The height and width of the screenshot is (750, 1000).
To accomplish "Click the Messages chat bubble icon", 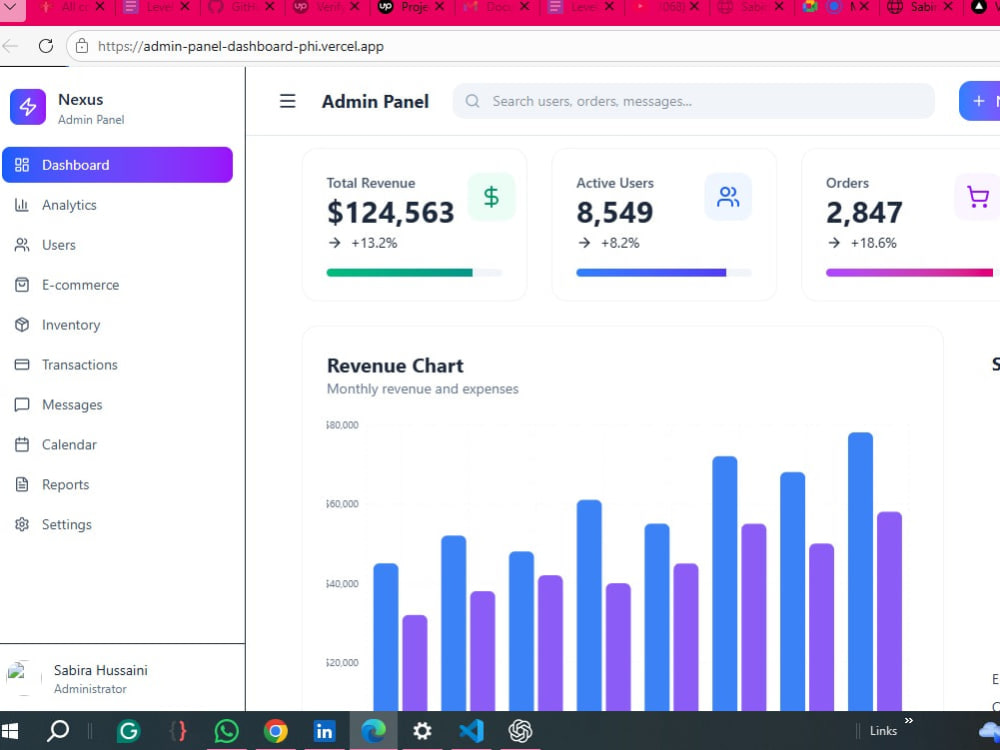I will click(x=22, y=404).
